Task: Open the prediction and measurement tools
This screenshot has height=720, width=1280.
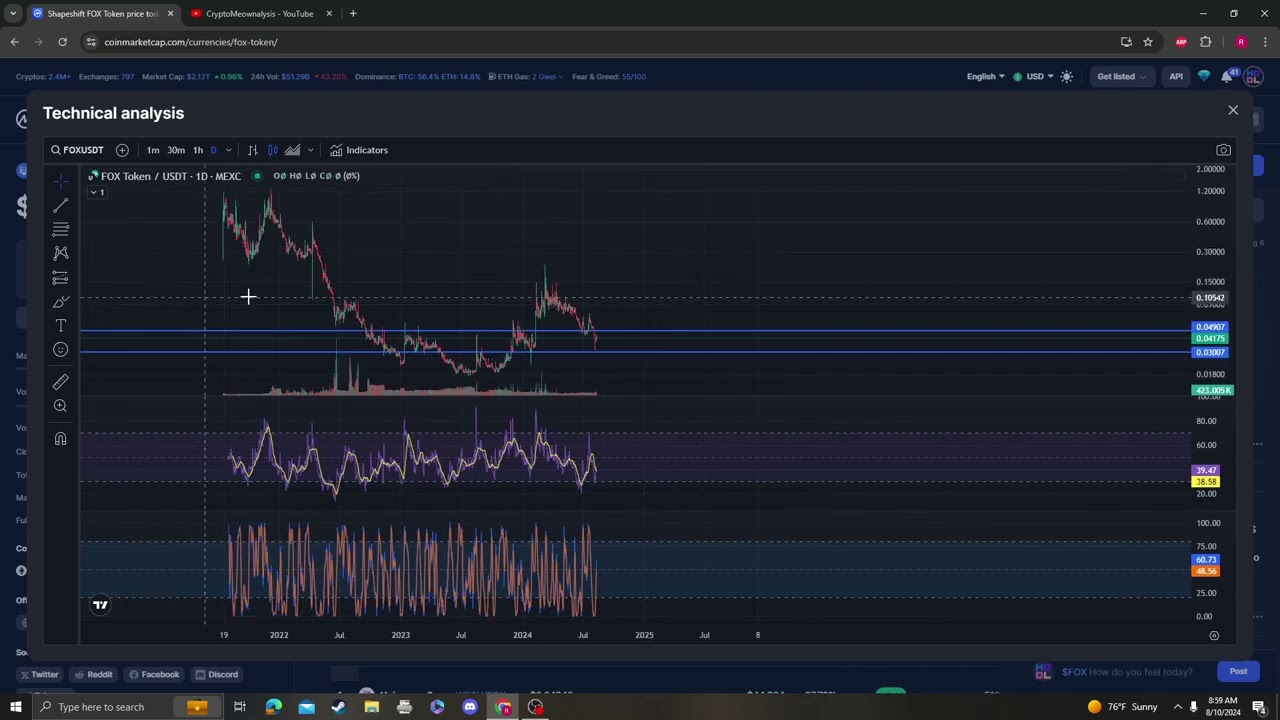Action: [60, 278]
